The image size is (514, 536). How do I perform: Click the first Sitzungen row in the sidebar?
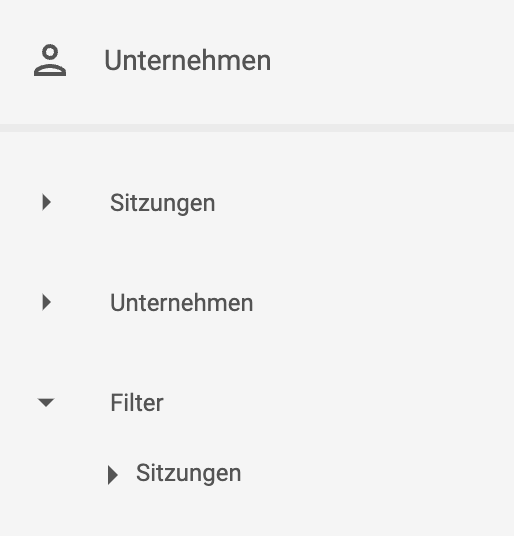click(257, 203)
